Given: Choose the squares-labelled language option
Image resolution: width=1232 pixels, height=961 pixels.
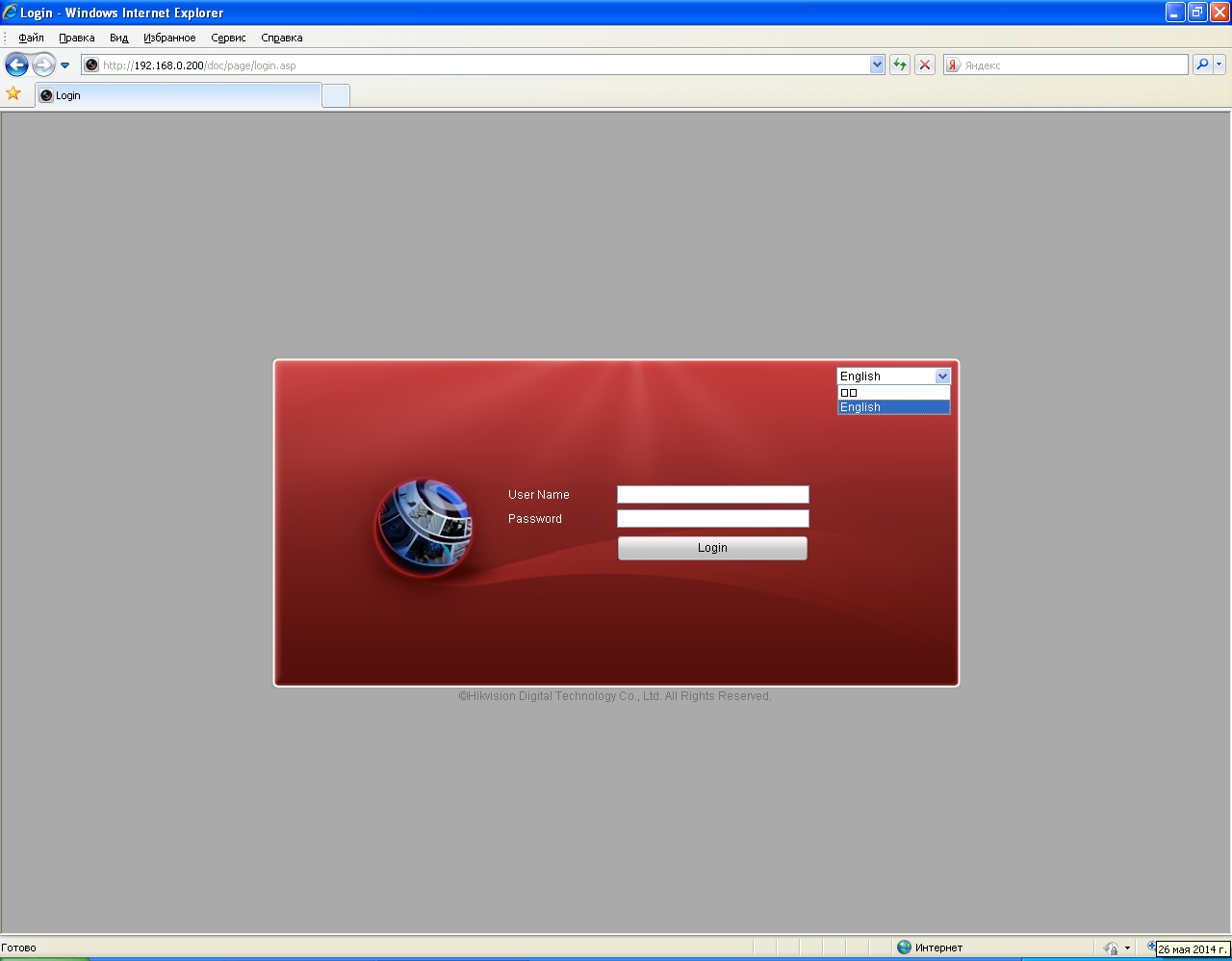Looking at the screenshot, I should coord(893,393).
